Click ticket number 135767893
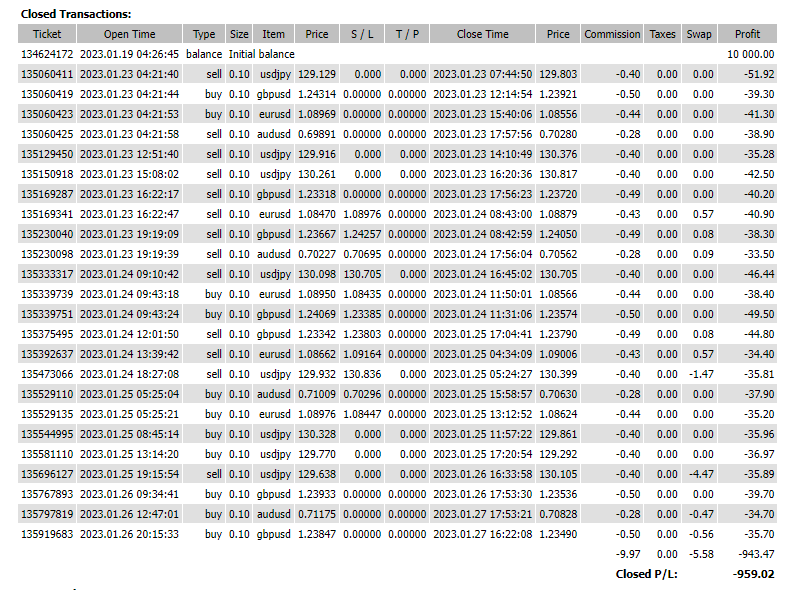Viewport: 802px width, 590px height. click(x=47, y=494)
